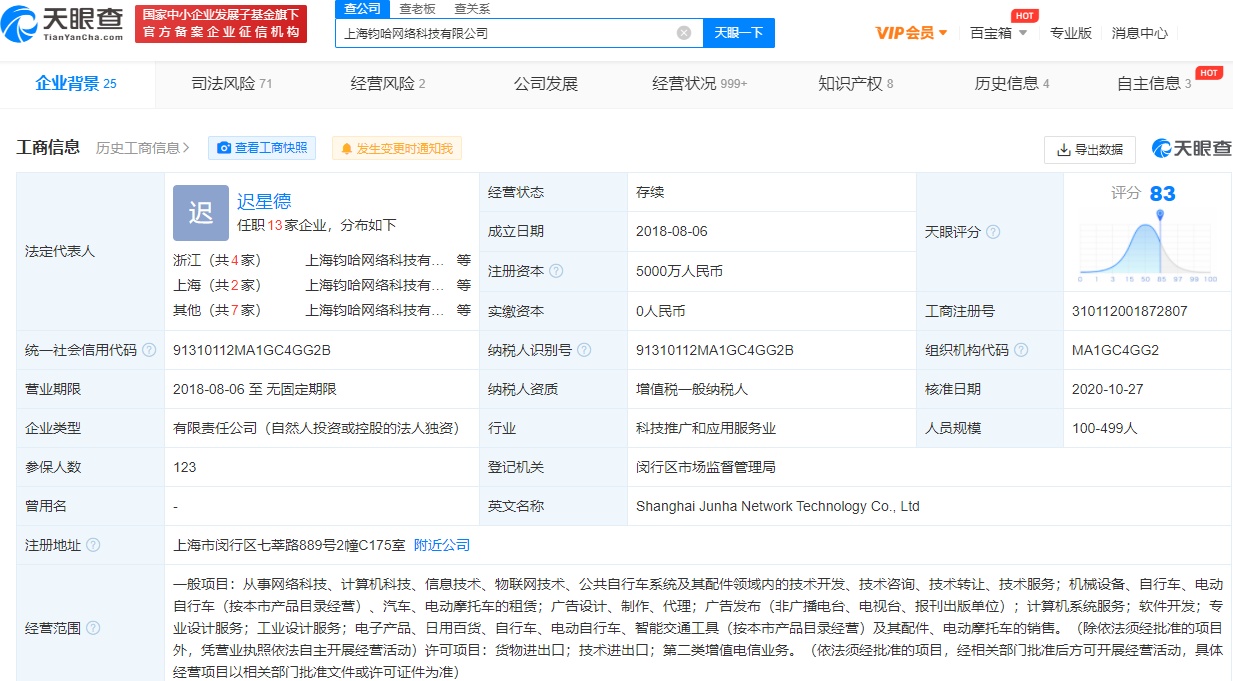Click the 迟 avatar thumbnail

(201, 213)
